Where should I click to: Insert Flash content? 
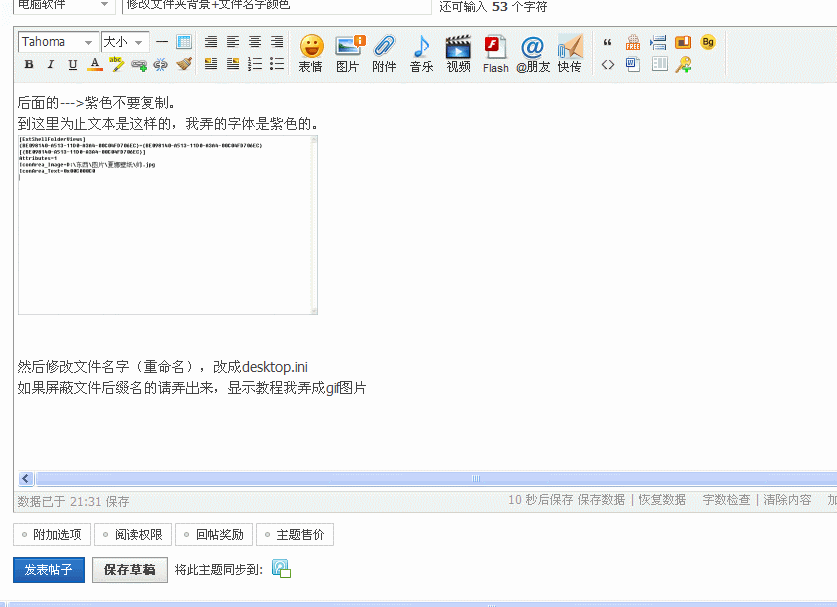coord(495,53)
